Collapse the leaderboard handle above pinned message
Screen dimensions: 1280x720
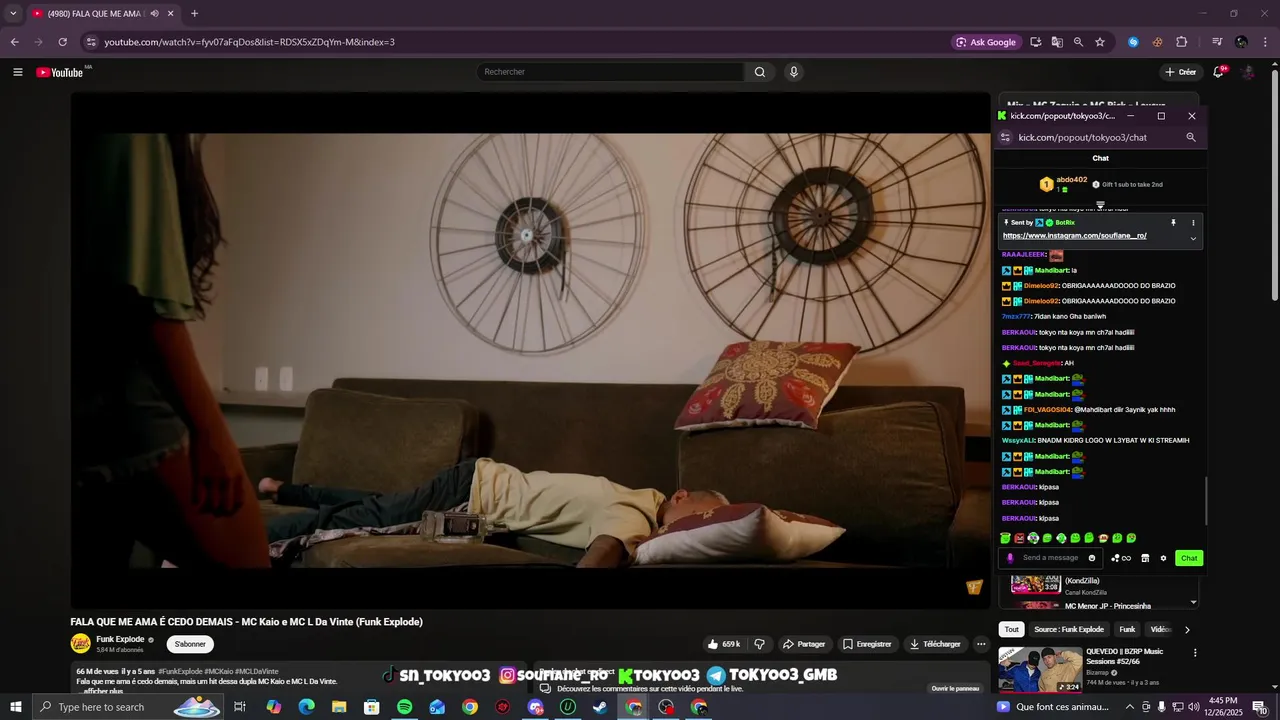[1100, 205]
